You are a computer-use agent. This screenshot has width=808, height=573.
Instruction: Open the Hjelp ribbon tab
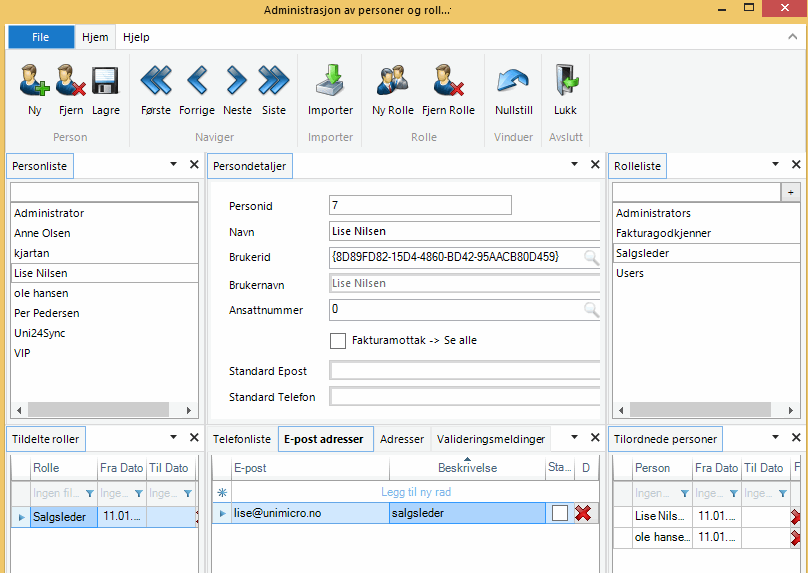coord(136,37)
